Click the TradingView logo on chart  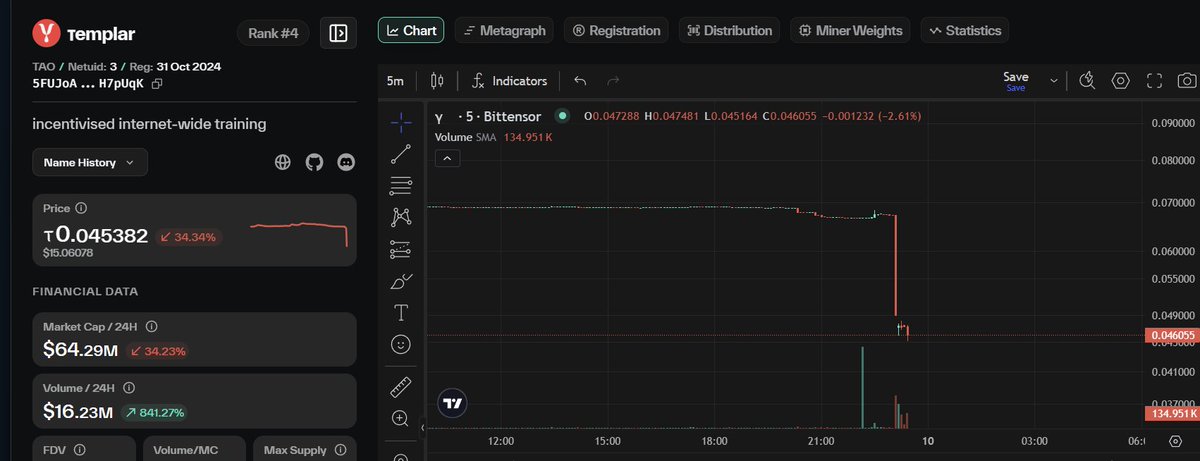[x=453, y=404]
